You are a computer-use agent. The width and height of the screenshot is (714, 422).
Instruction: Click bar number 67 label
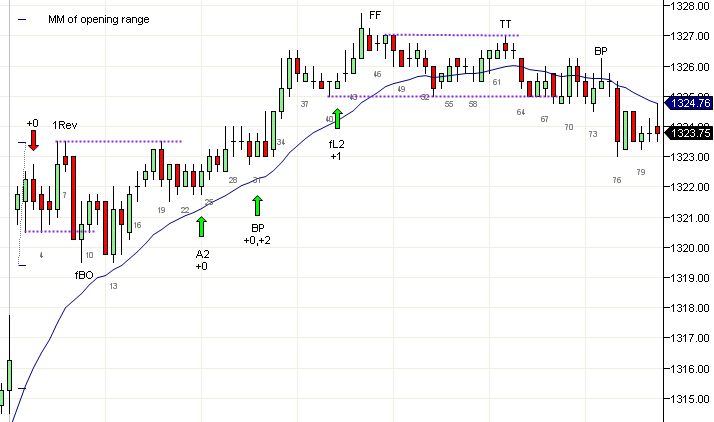click(x=545, y=119)
